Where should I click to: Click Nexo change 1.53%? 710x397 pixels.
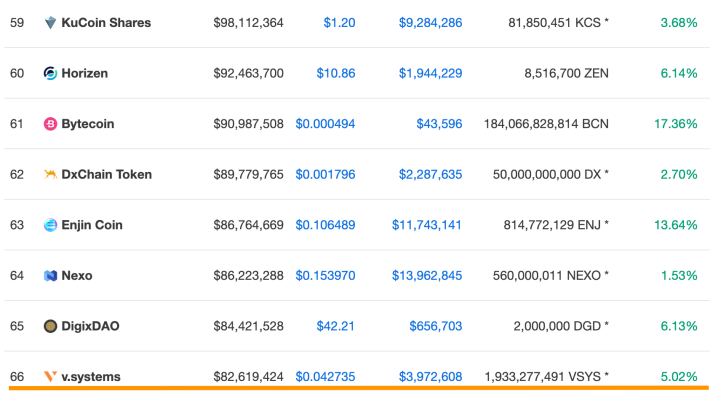(x=679, y=276)
